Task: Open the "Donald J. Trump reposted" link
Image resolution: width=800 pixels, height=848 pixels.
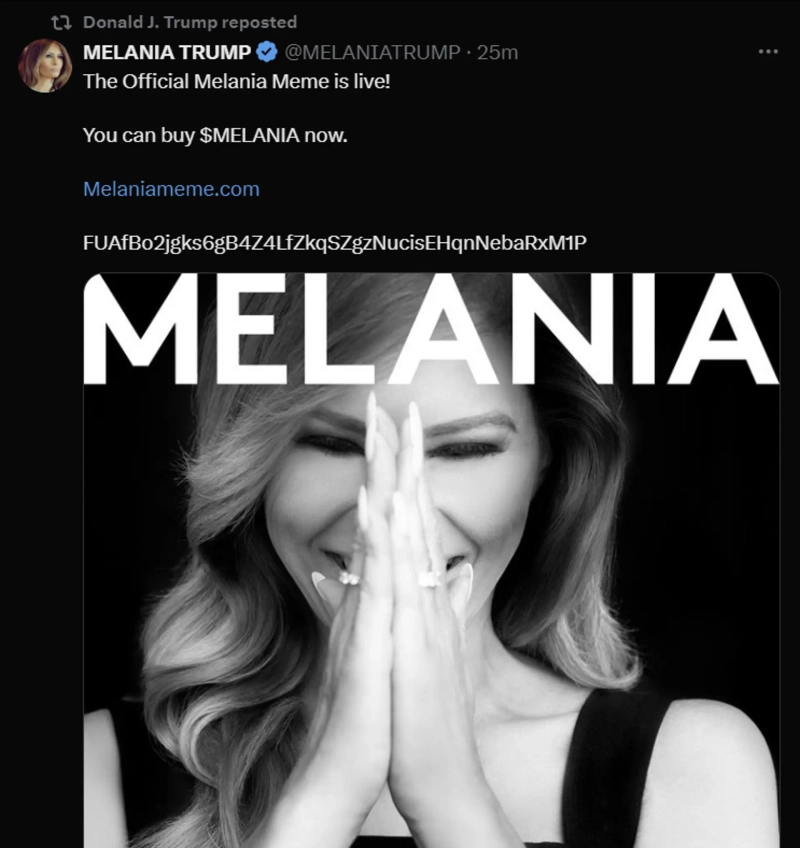Action: [x=189, y=22]
